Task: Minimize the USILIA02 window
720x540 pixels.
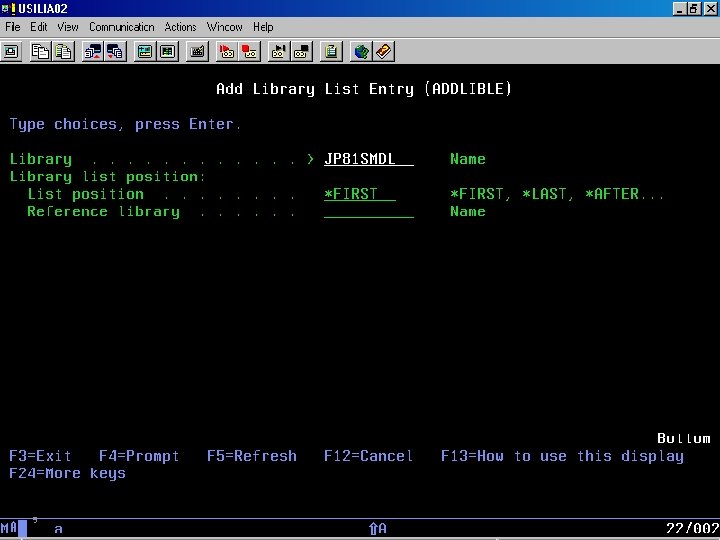Action: coord(679,8)
